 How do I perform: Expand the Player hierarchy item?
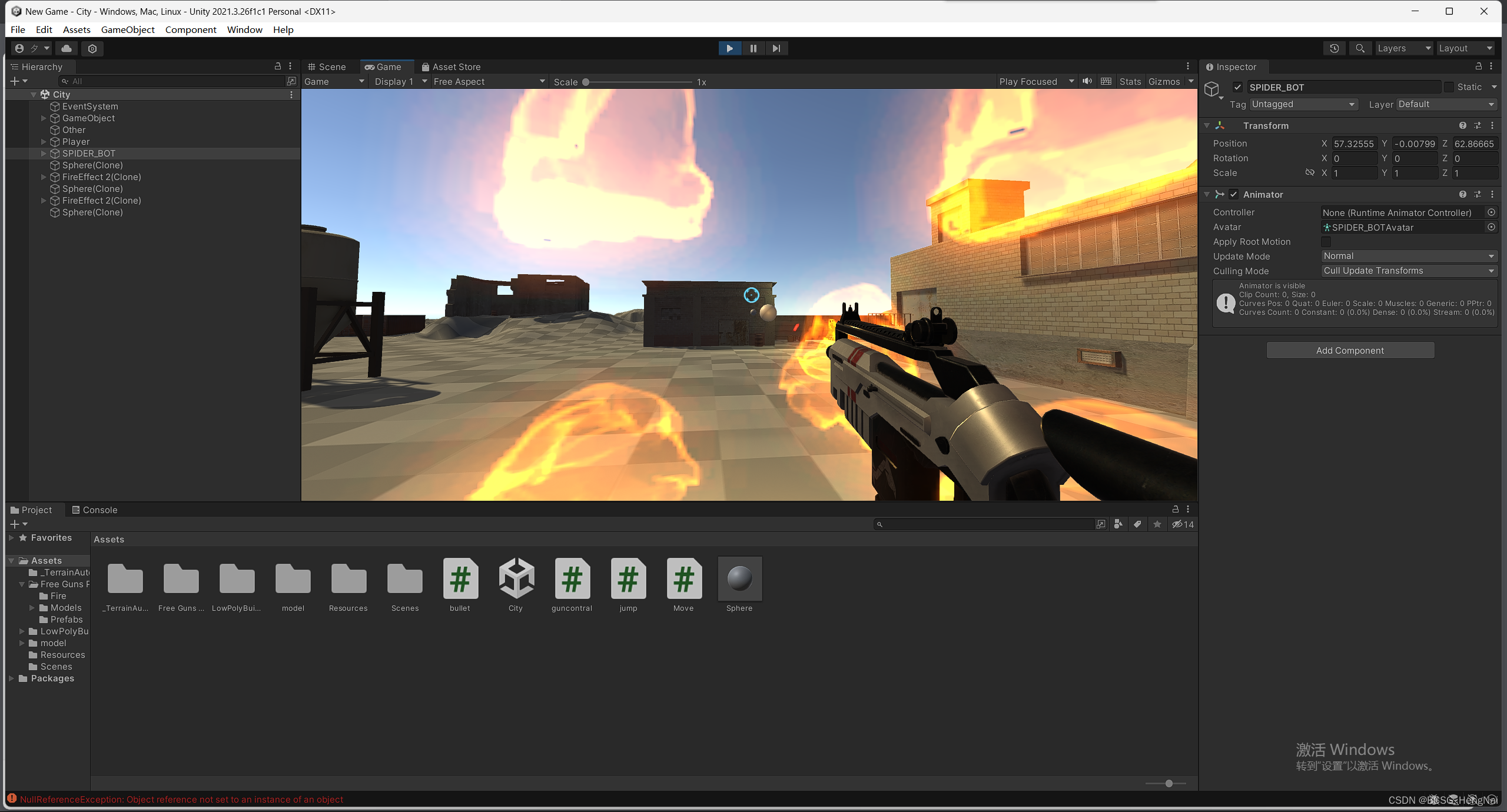click(44, 142)
